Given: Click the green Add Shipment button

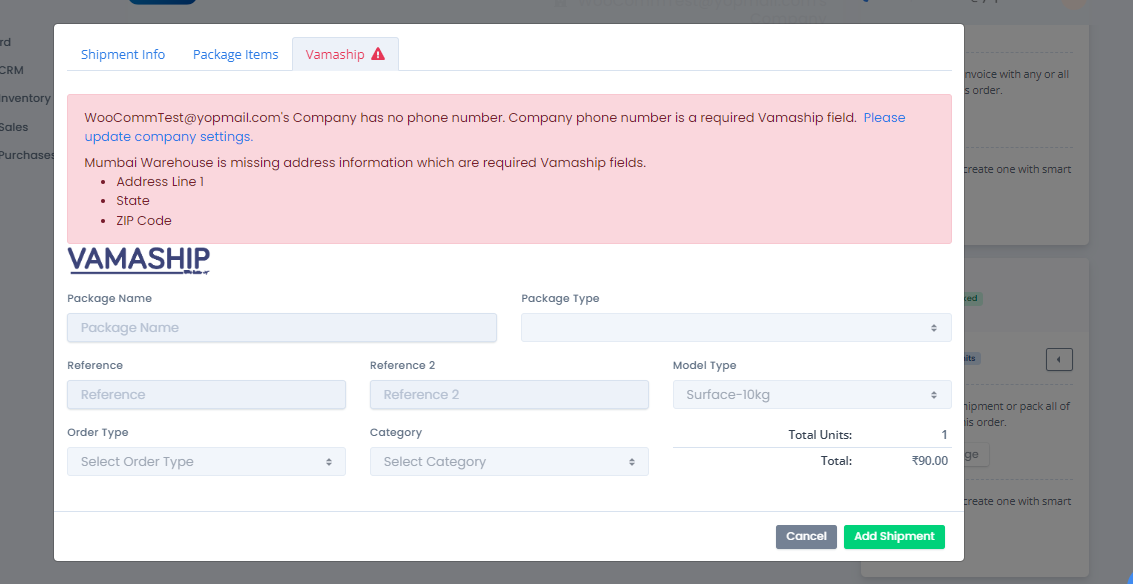Looking at the screenshot, I should 895,536.
